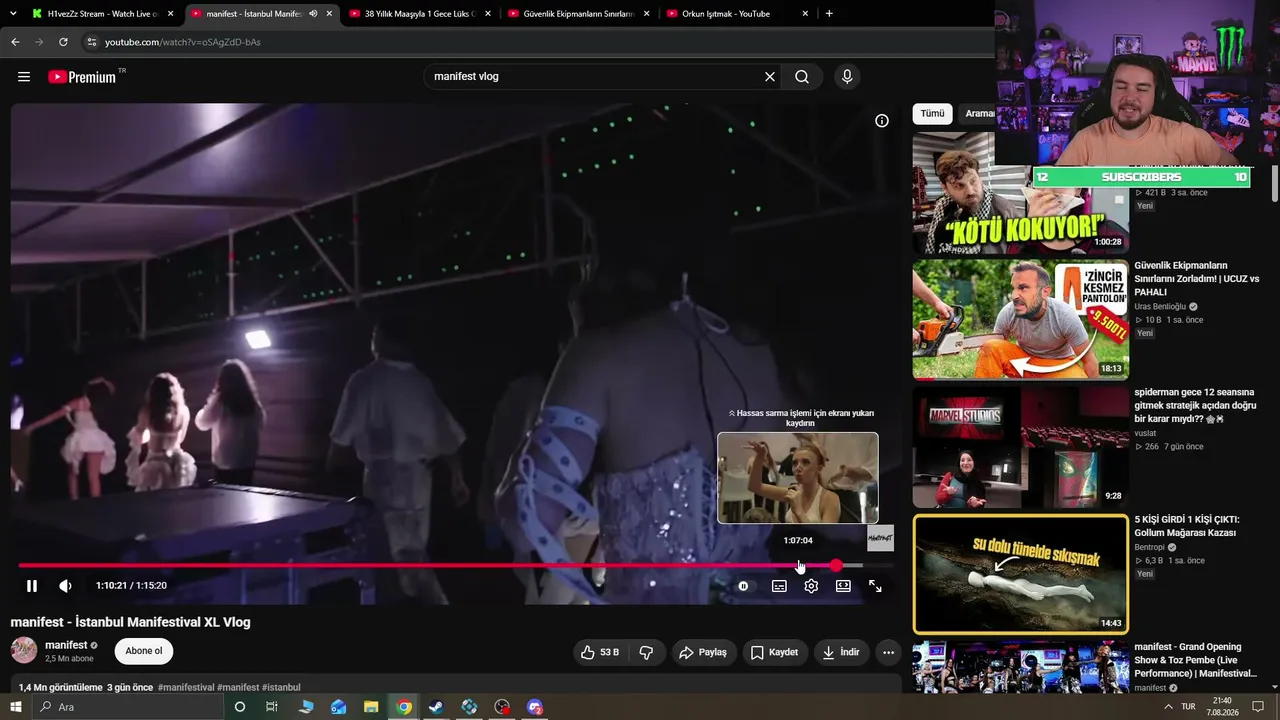Pause the video
Viewport: 1280px width, 720px height.
tap(32, 586)
